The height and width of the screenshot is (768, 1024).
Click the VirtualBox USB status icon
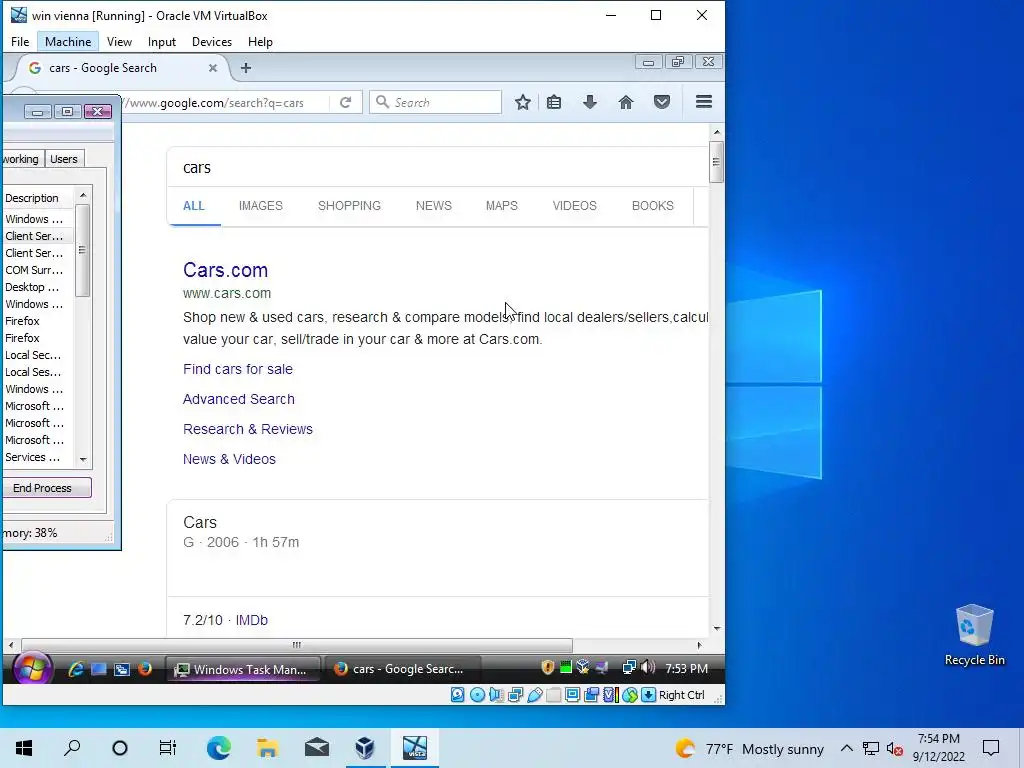point(534,695)
